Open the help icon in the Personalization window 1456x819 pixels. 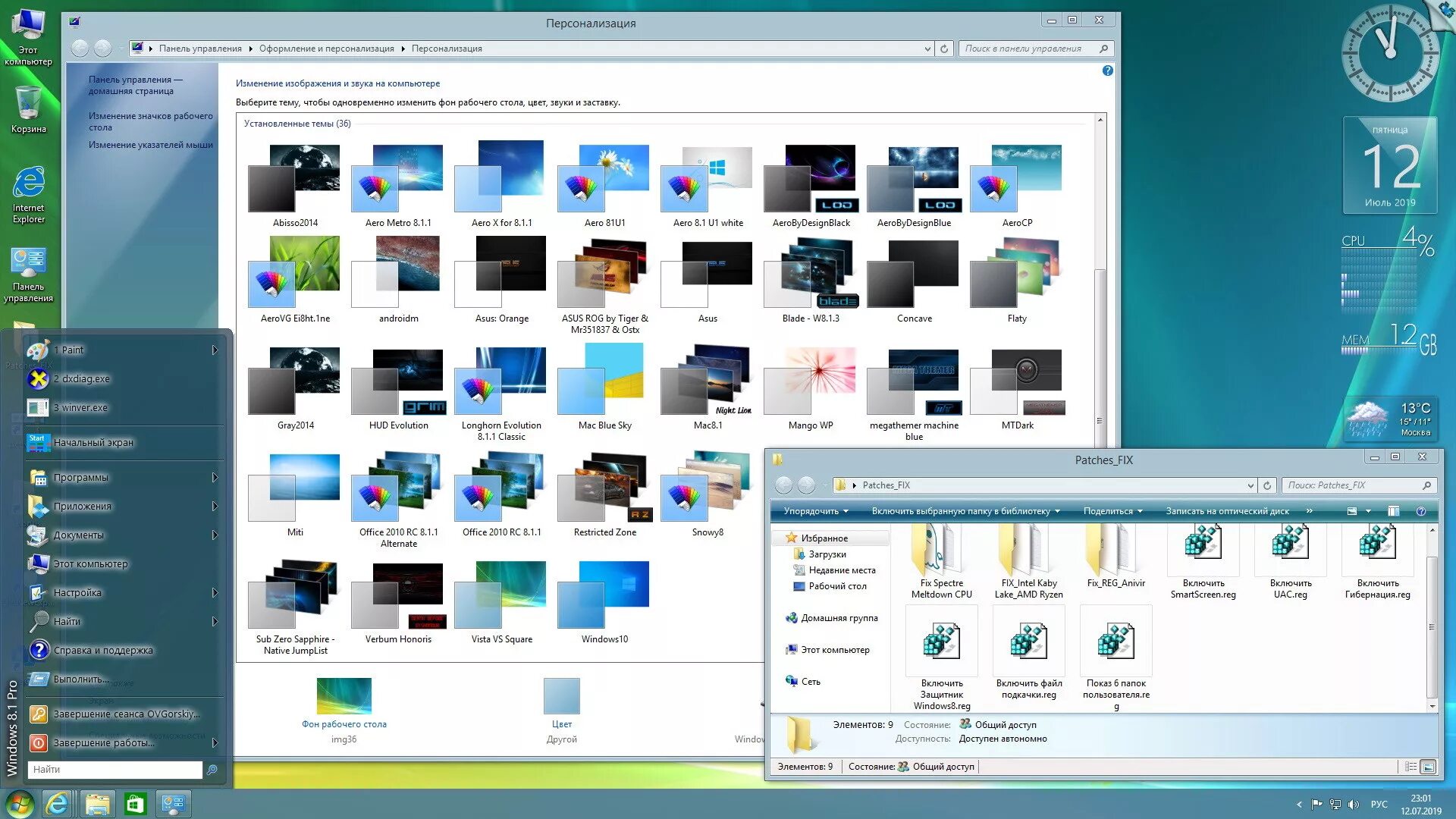click(1107, 71)
